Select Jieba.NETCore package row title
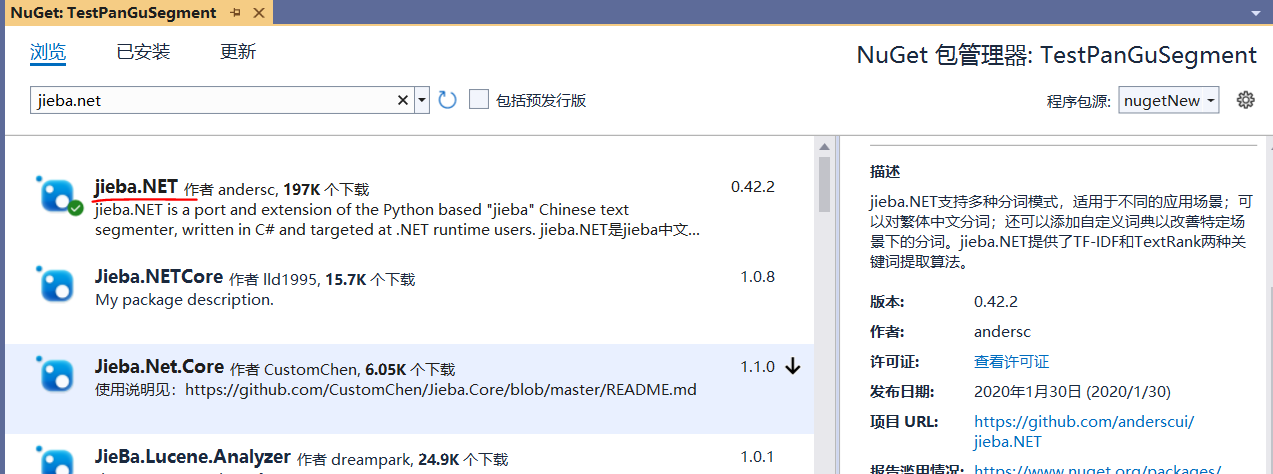The width and height of the screenshot is (1273, 474). pyautogui.click(x=159, y=277)
